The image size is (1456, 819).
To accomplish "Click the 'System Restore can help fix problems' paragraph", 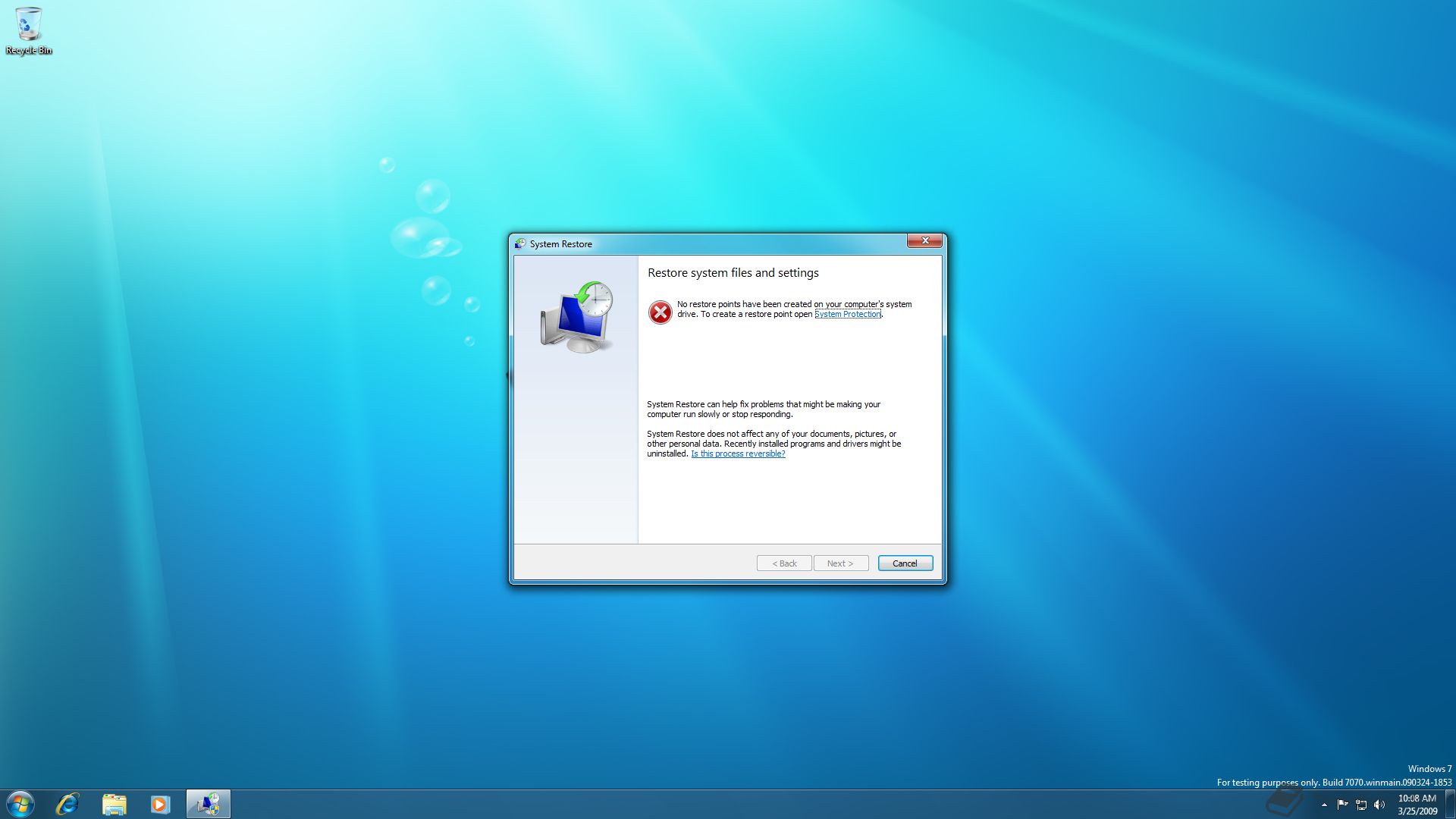I will [x=764, y=409].
